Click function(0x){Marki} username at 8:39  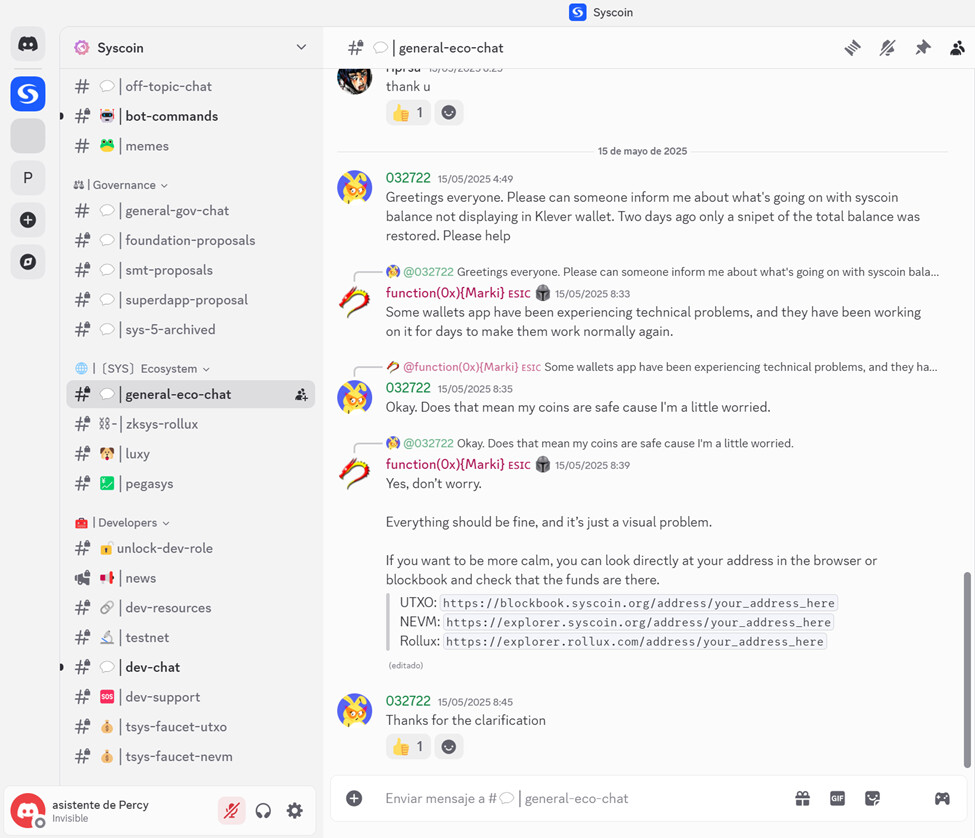pos(445,464)
